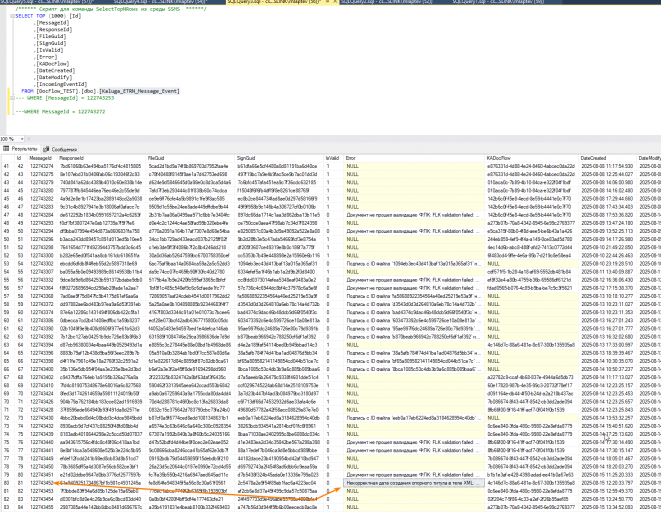
Task: Click the NULL KADocFlow cell for MessageId 122743302
Action: [532, 264]
